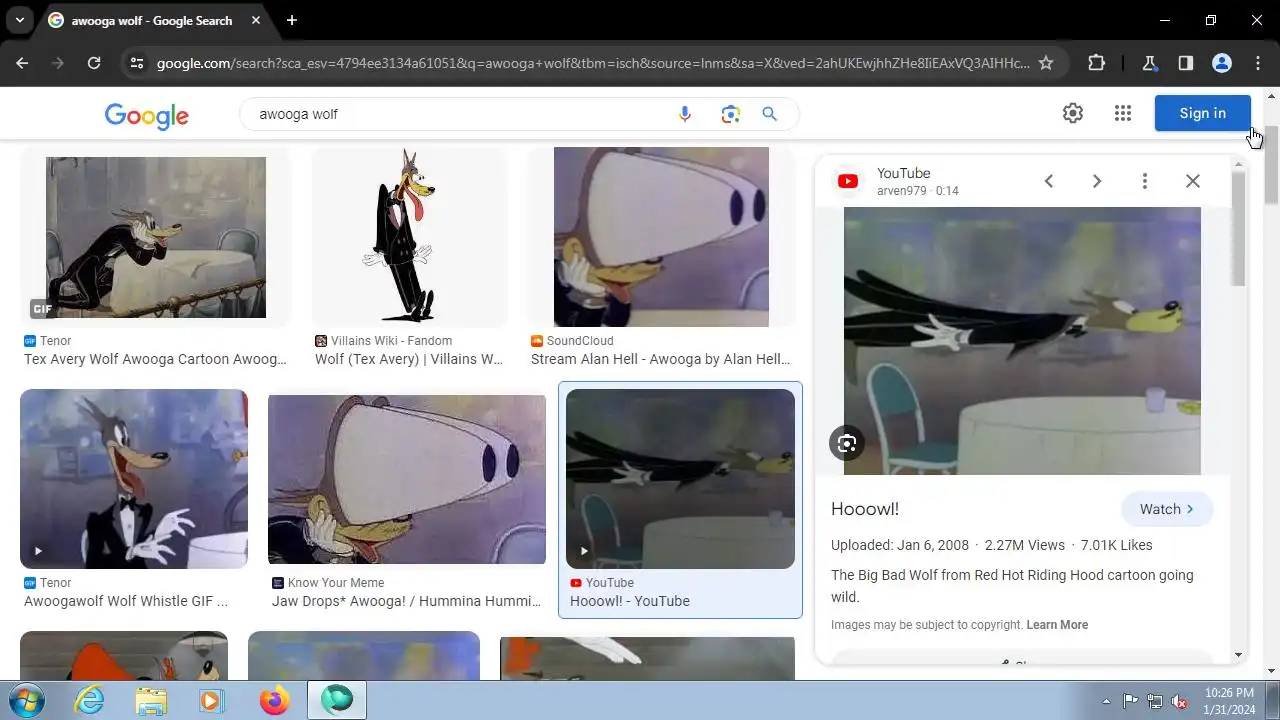Click the Sign in button
The height and width of the screenshot is (720, 1280).
[x=1202, y=113]
